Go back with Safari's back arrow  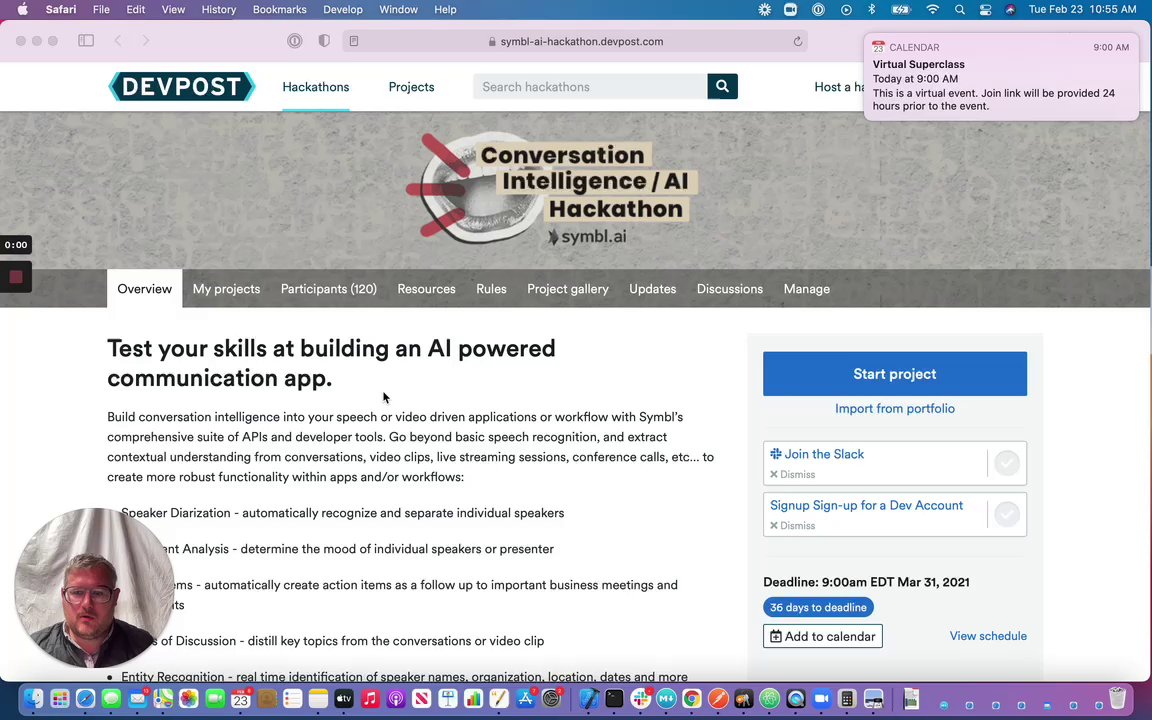(118, 41)
